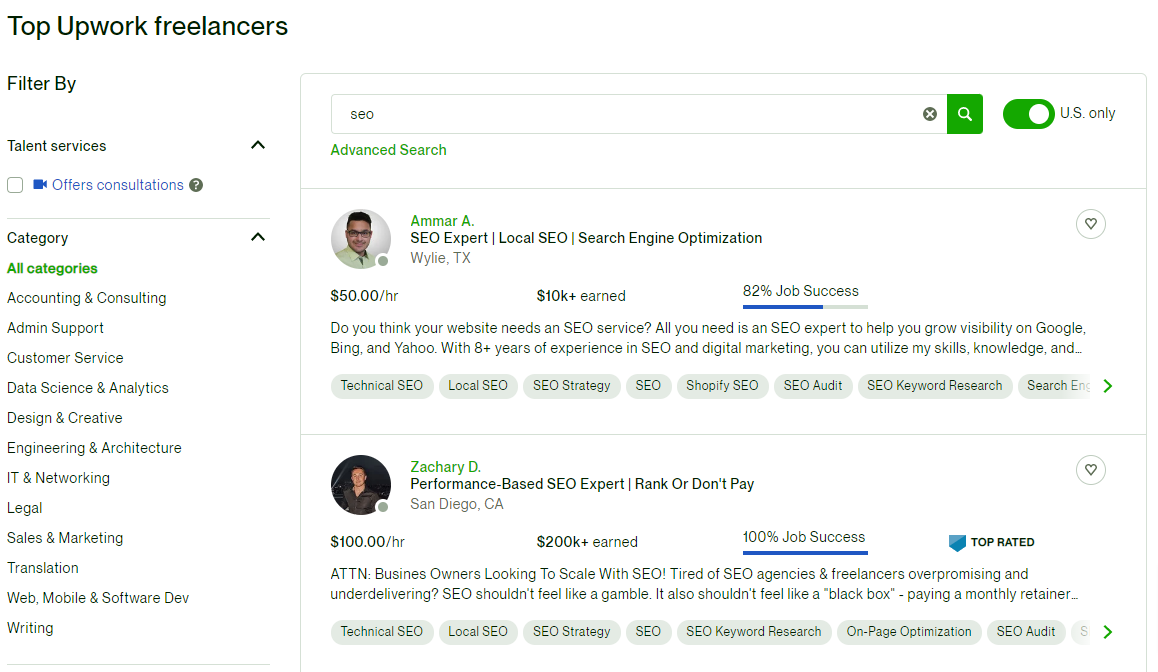Open Advanced Search link
This screenshot has width=1158, height=672.
coord(388,150)
